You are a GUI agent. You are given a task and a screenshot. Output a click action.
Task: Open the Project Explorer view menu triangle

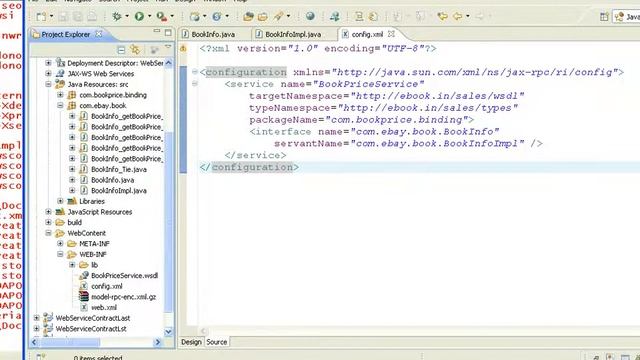(168, 48)
